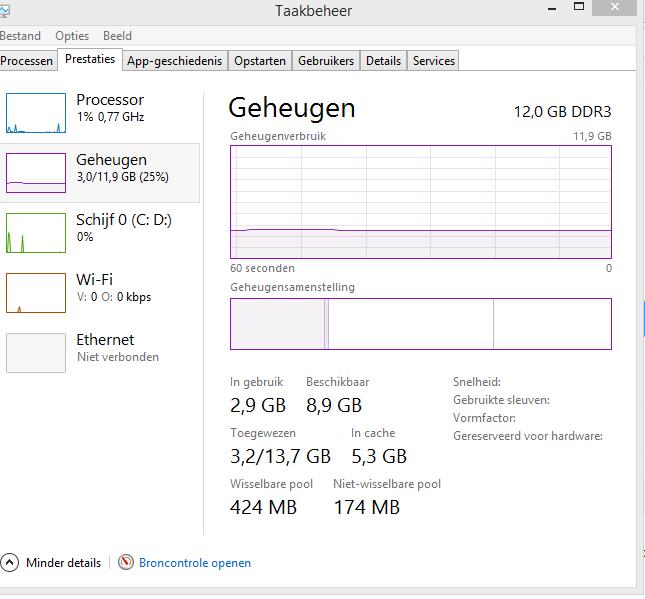This screenshot has height=599, width=645.
Task: Open the Bestand menu
Action: pyautogui.click(x=21, y=36)
